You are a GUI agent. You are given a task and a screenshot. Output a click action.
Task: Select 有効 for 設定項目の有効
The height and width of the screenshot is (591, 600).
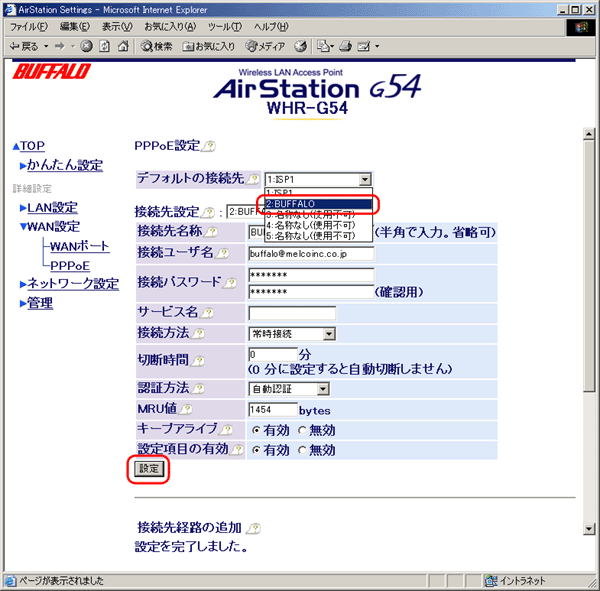[x=256, y=450]
